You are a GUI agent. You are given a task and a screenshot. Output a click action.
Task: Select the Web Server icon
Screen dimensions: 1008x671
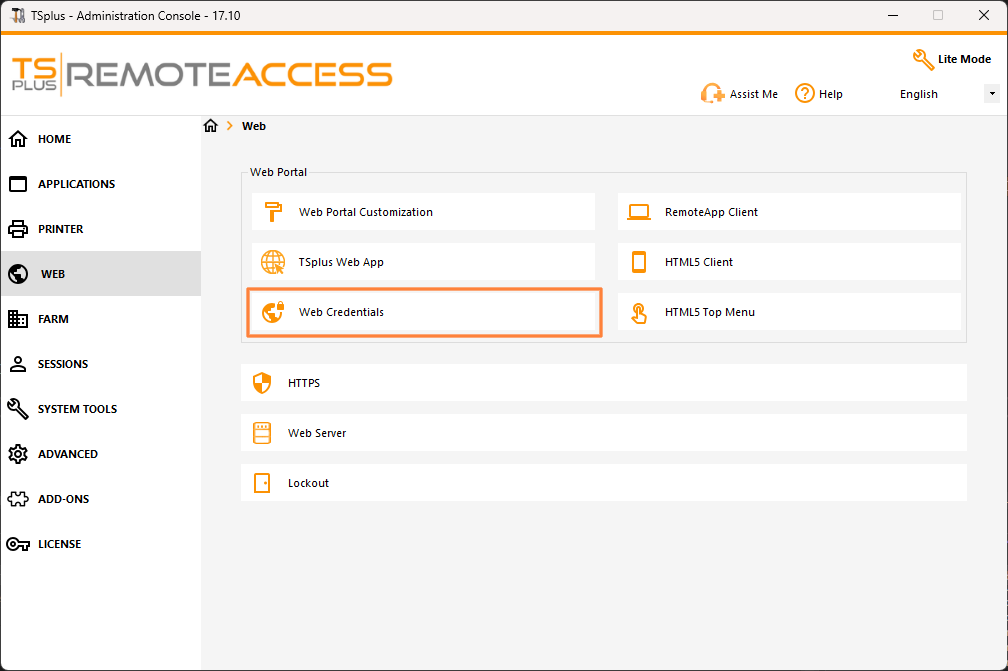[x=261, y=432]
